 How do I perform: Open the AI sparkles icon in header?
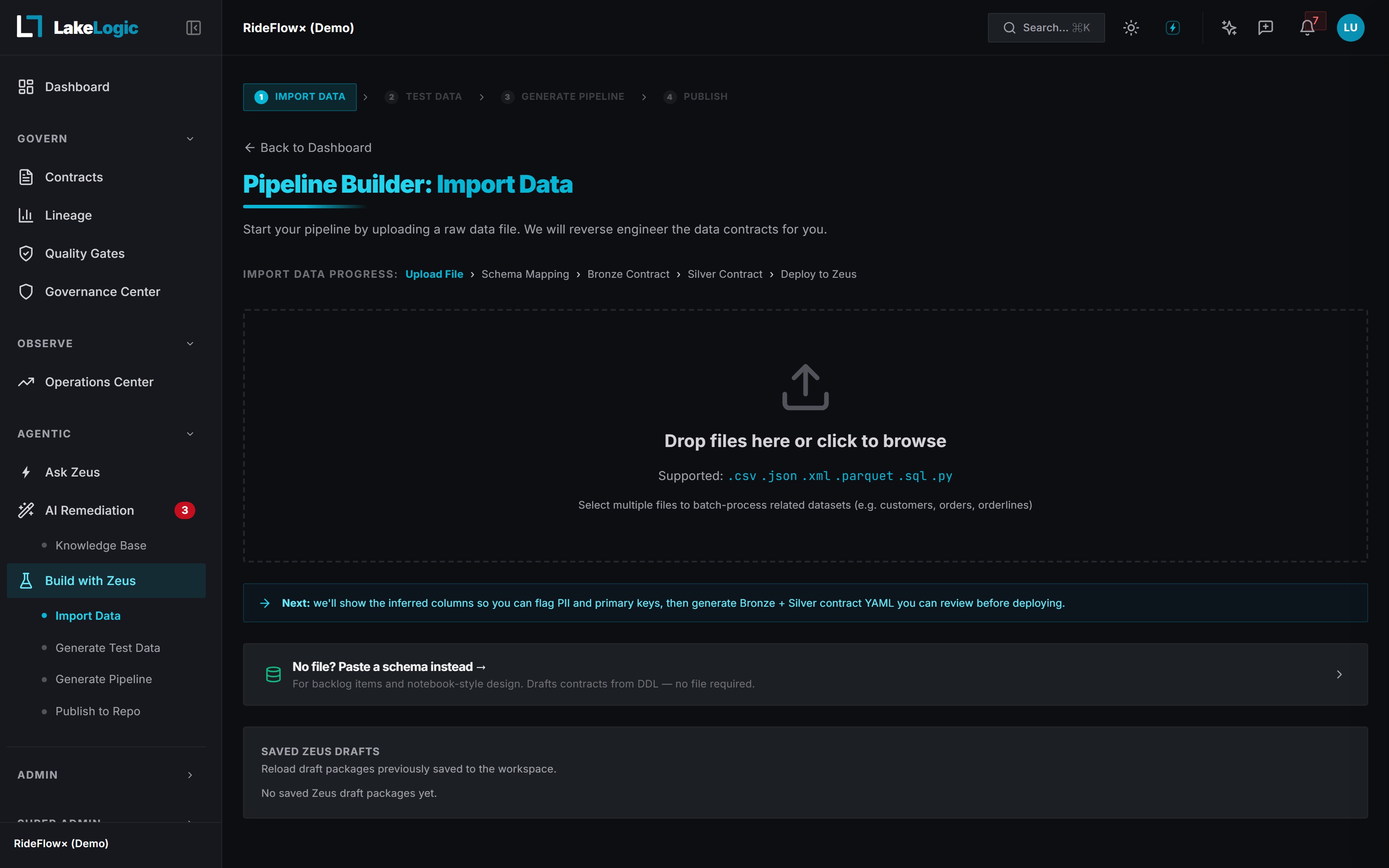click(x=1229, y=27)
